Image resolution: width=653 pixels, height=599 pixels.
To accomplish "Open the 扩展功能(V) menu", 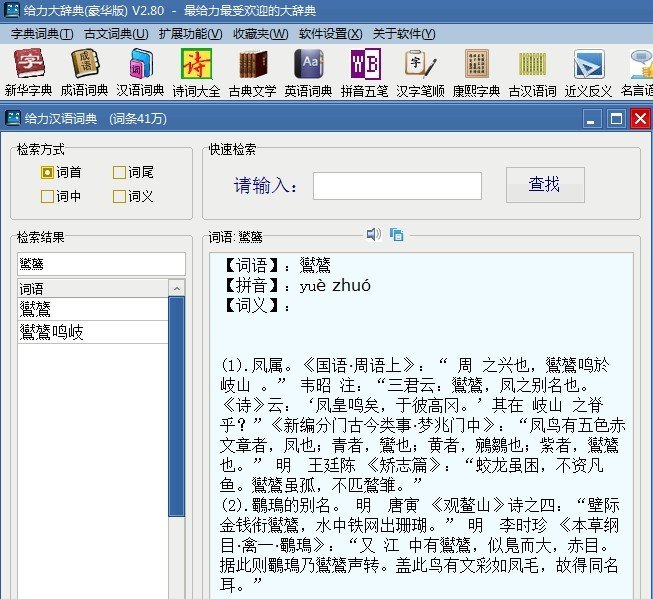I will 190,34.
